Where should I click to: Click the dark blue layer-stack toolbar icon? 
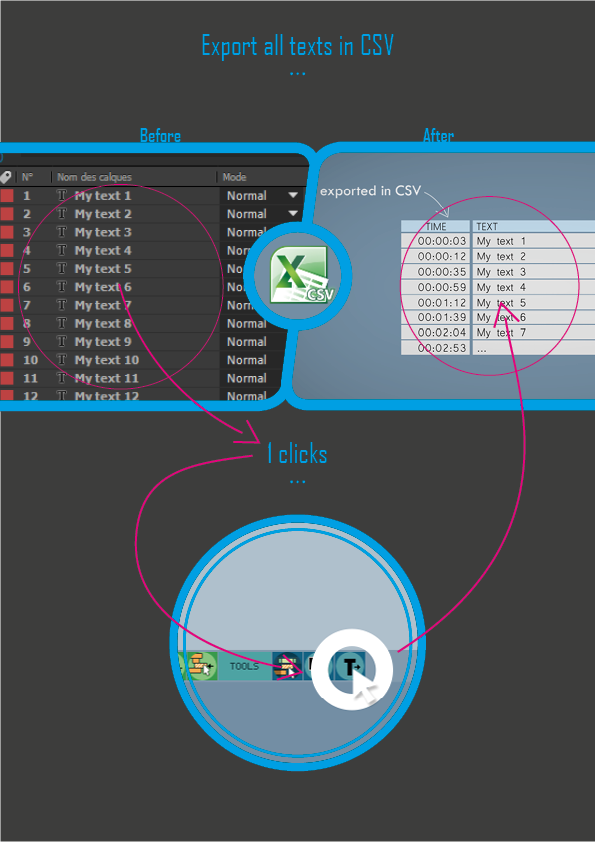tap(287, 666)
